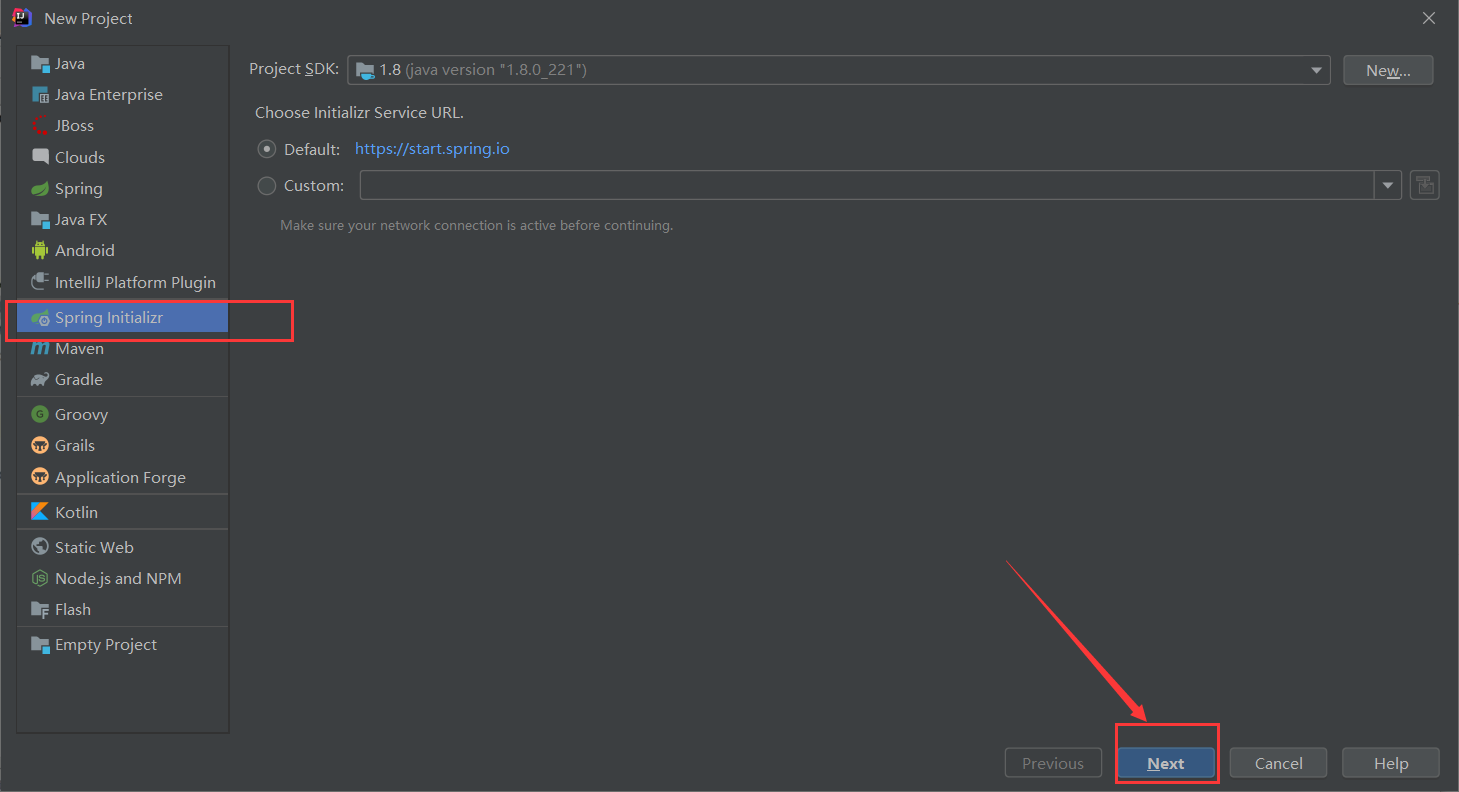Select the Static Web globe icon

coord(40,547)
